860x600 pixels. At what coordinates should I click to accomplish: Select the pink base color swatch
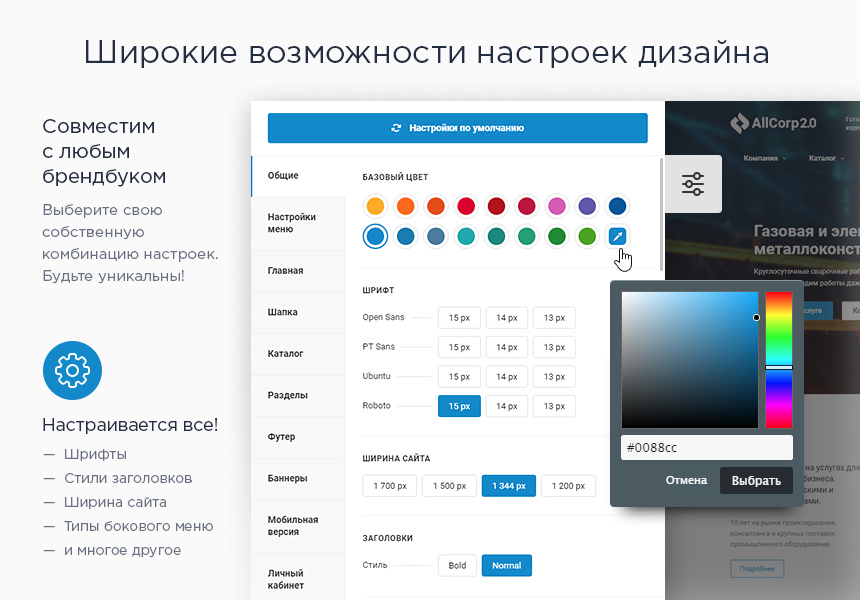pos(557,206)
